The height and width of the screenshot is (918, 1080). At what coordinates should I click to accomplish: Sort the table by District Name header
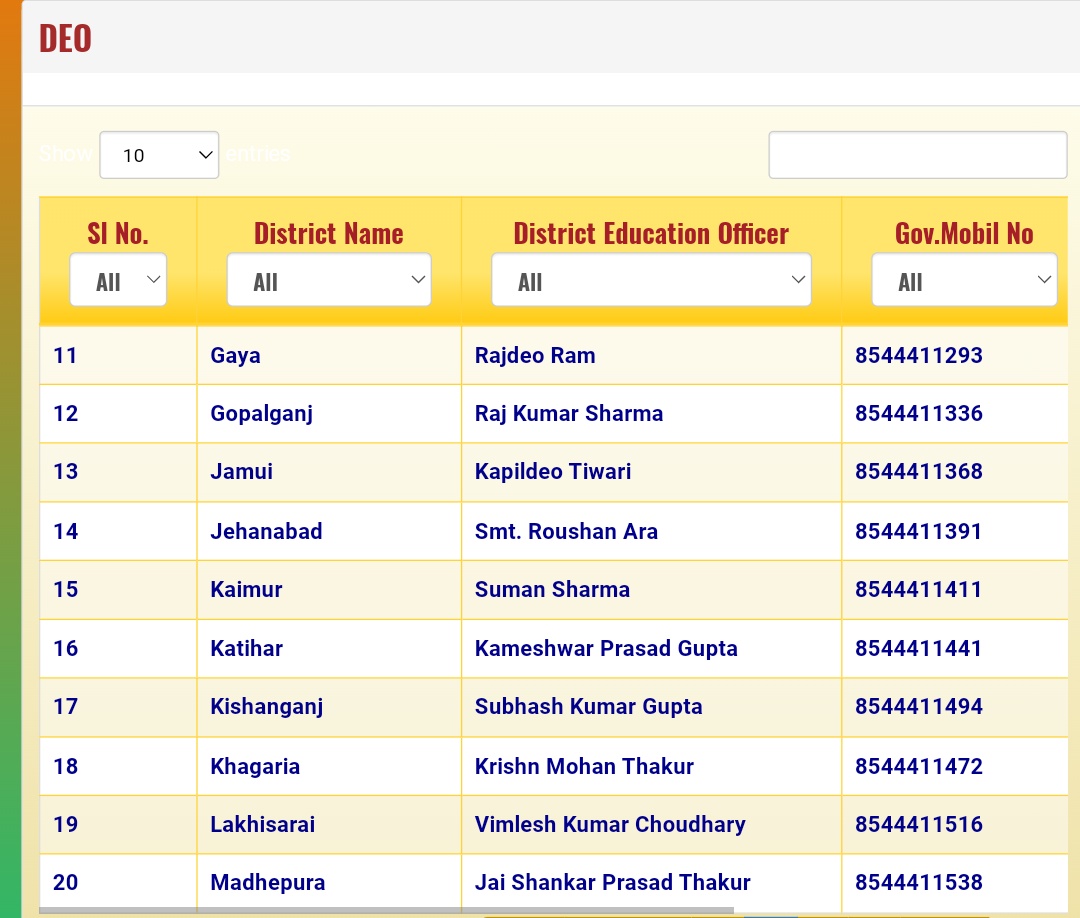(329, 232)
